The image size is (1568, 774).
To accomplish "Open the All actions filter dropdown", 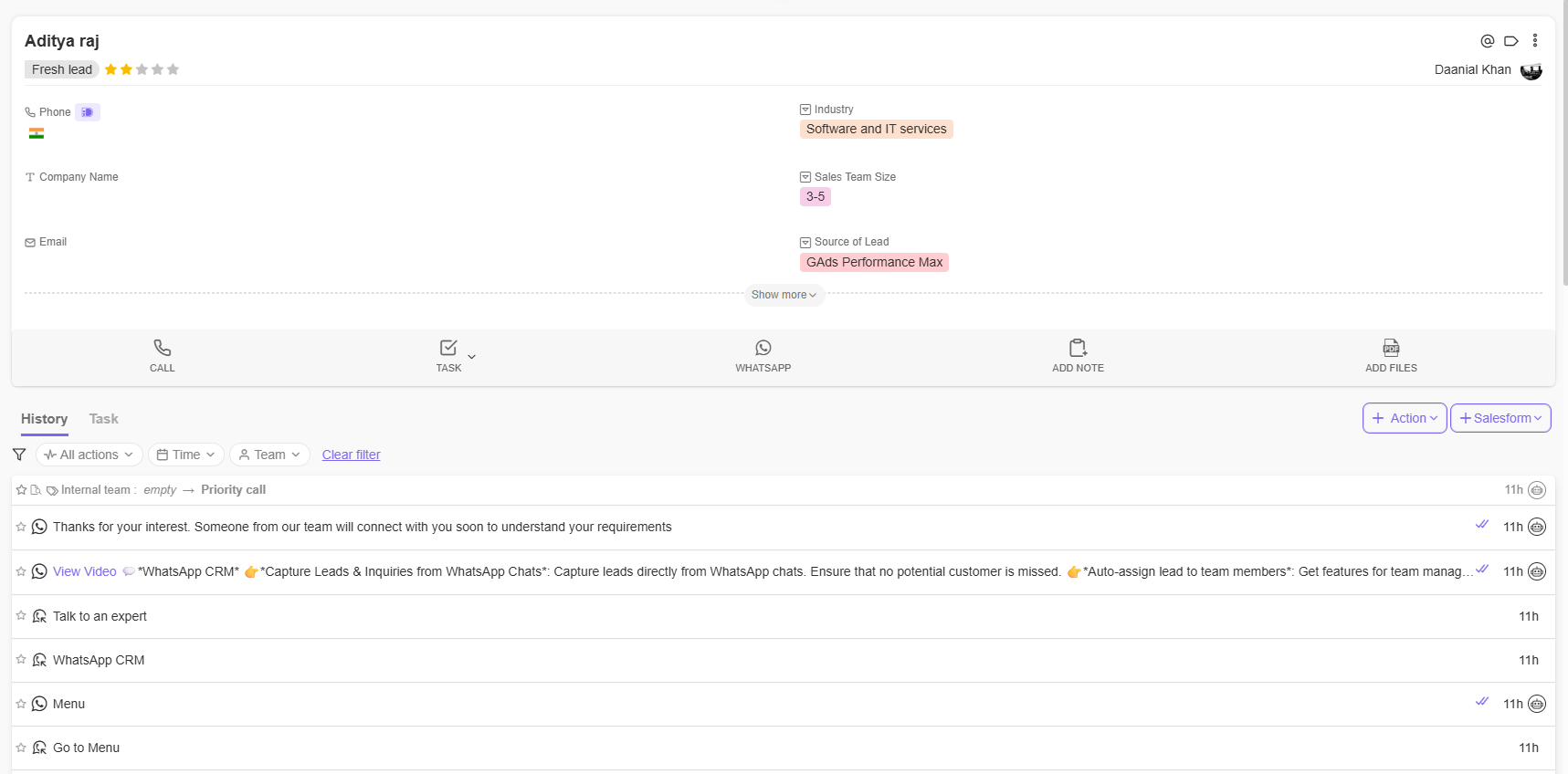I will point(89,455).
